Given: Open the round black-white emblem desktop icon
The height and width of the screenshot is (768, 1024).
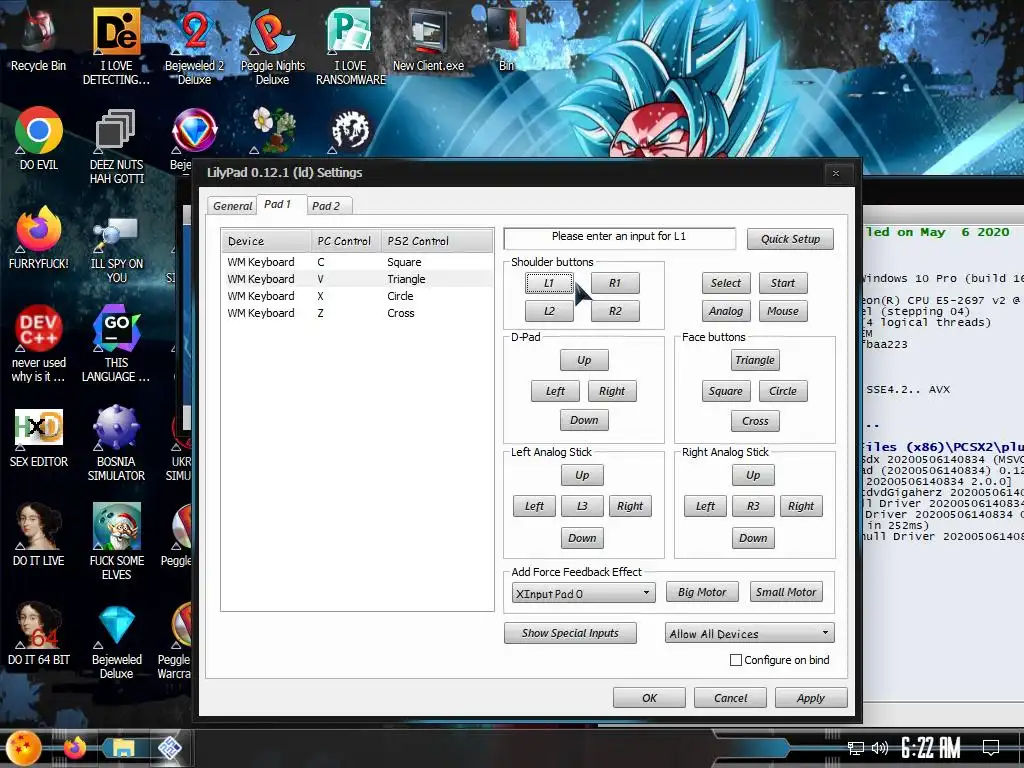Looking at the screenshot, I should pyautogui.click(x=351, y=129).
